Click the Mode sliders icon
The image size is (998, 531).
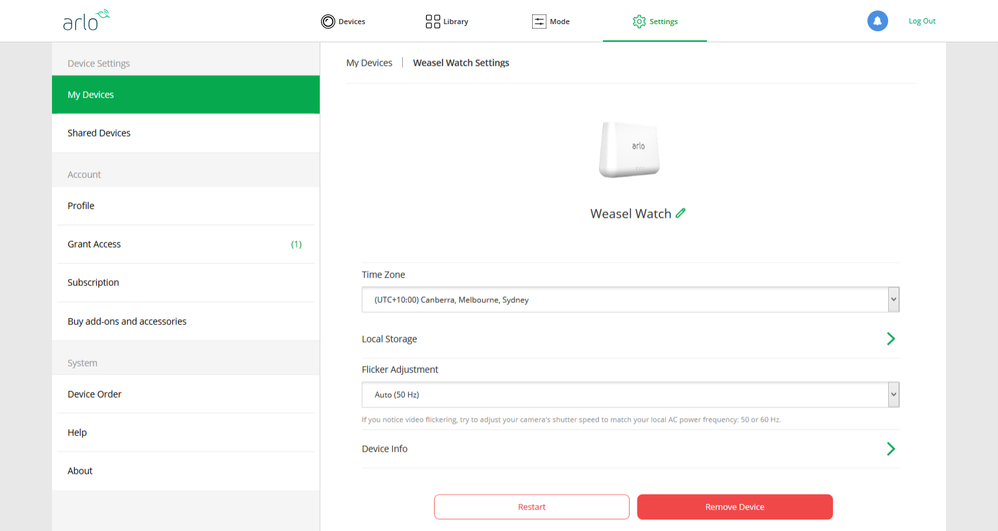click(x=539, y=22)
